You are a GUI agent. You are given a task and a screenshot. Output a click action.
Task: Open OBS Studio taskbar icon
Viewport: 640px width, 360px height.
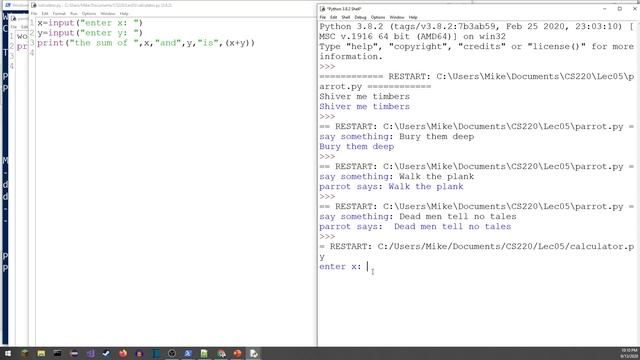click(x=172, y=353)
